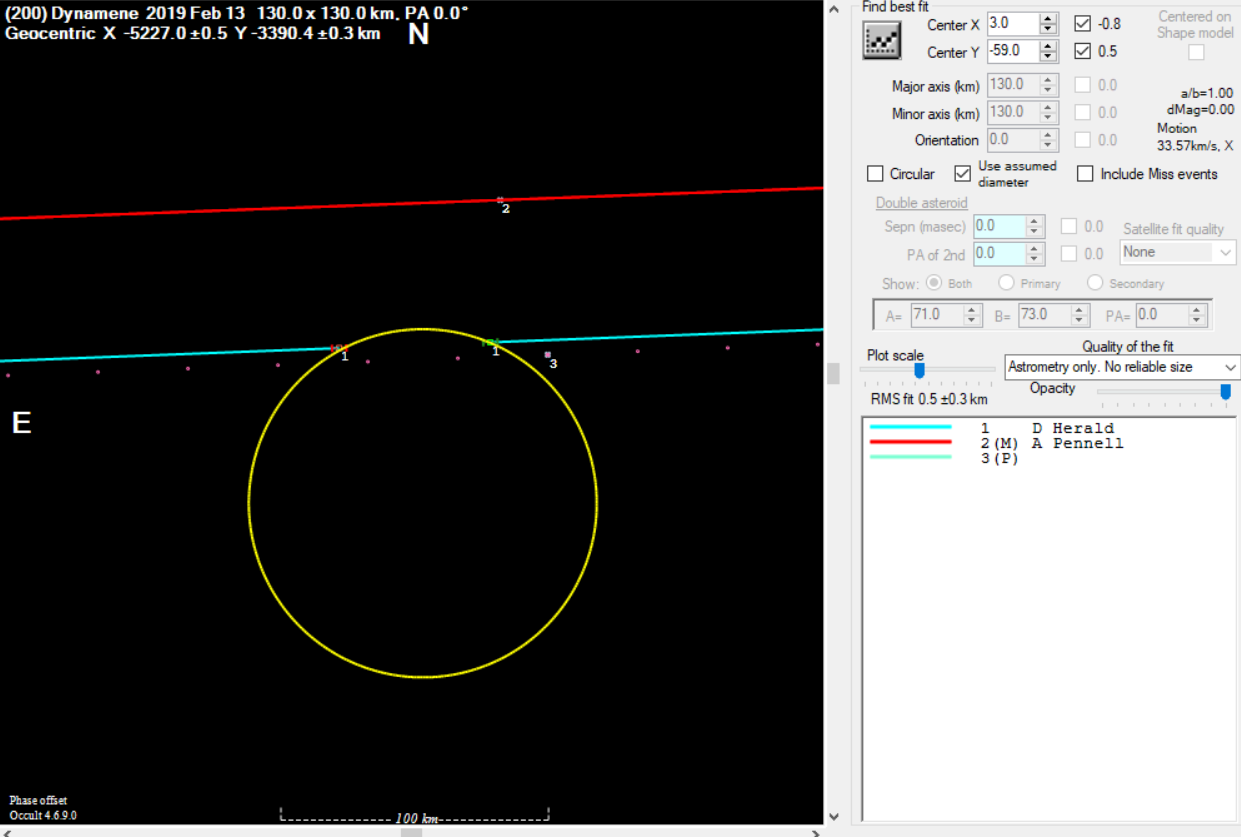This screenshot has width=1241, height=837.
Task: Decrease the B= value with down arrow
Action: [x=1081, y=321]
